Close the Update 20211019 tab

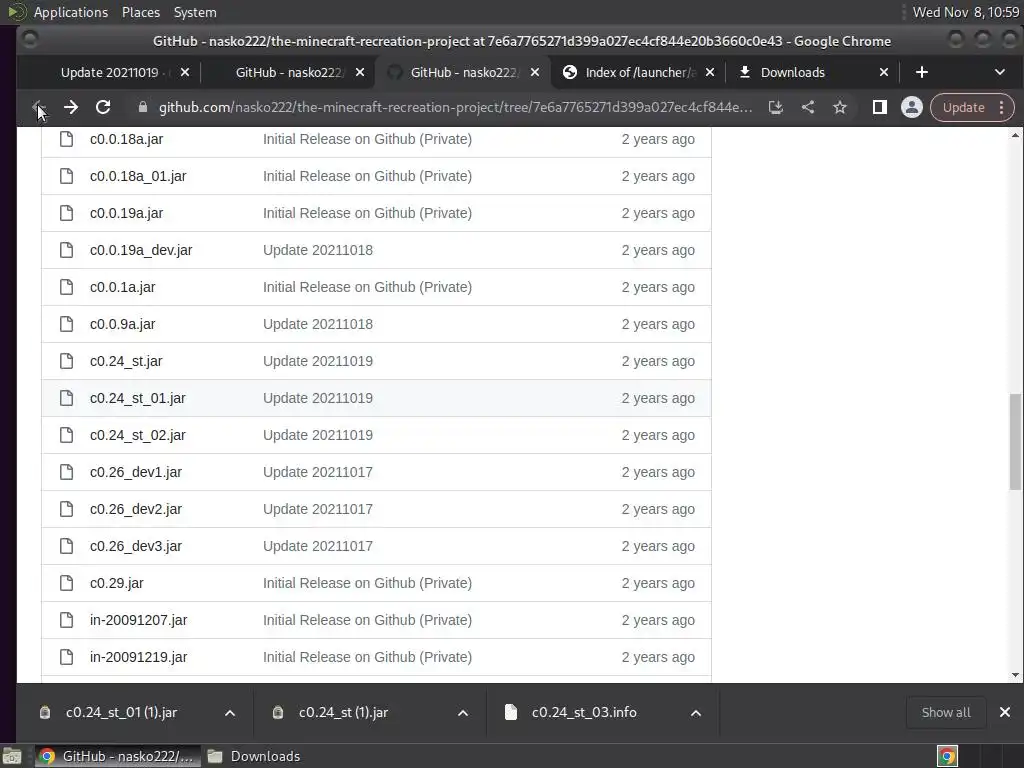click(185, 72)
